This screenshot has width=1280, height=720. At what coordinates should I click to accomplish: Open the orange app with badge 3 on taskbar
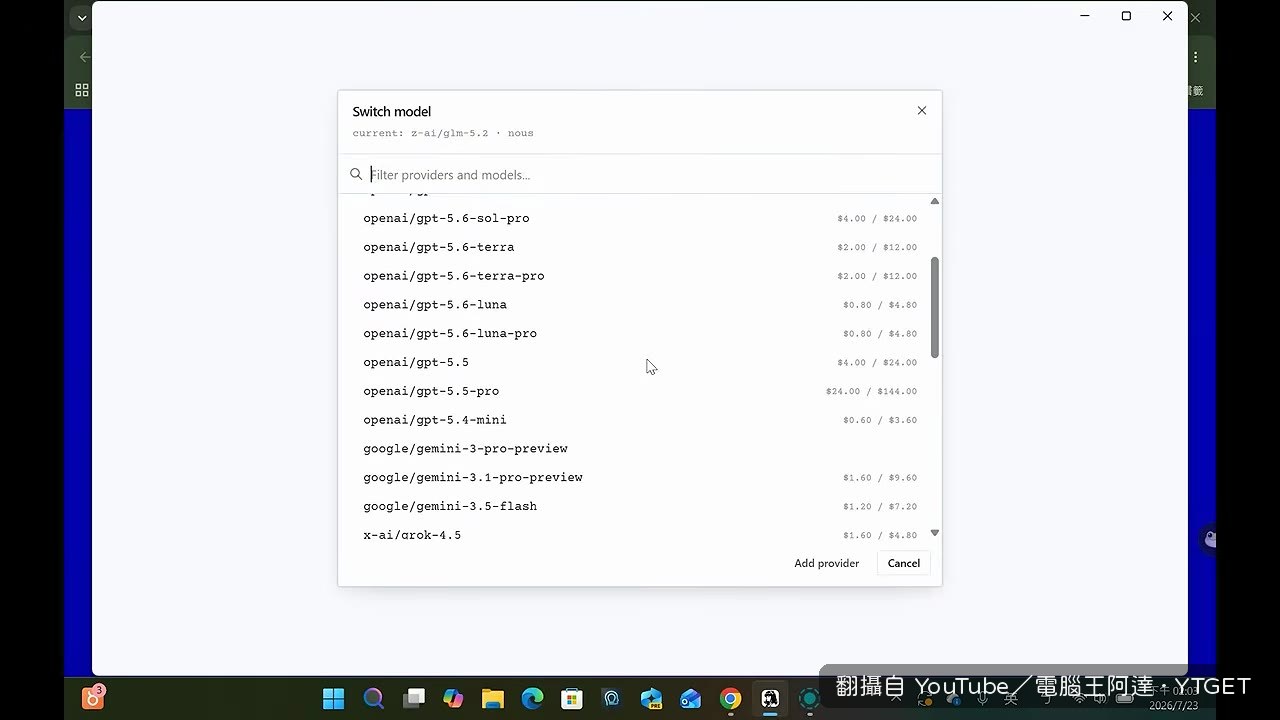(x=93, y=697)
